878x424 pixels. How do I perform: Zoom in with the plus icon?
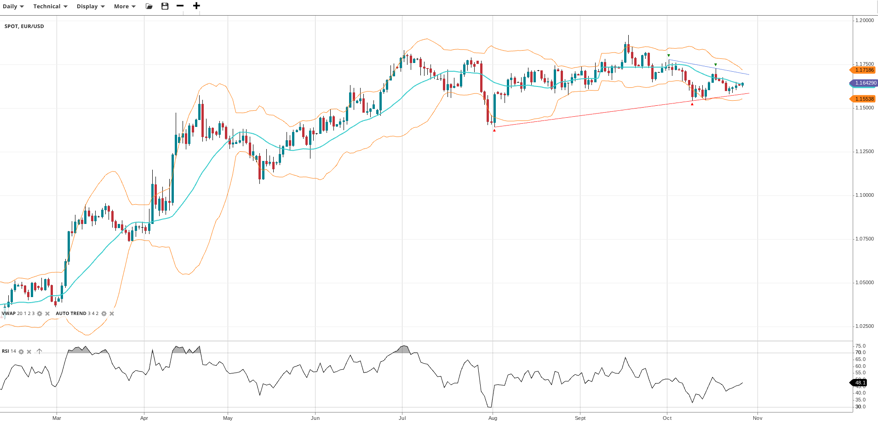(x=196, y=6)
